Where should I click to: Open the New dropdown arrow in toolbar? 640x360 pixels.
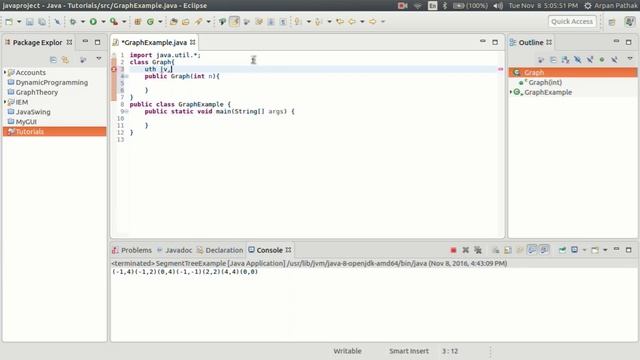coord(19,22)
